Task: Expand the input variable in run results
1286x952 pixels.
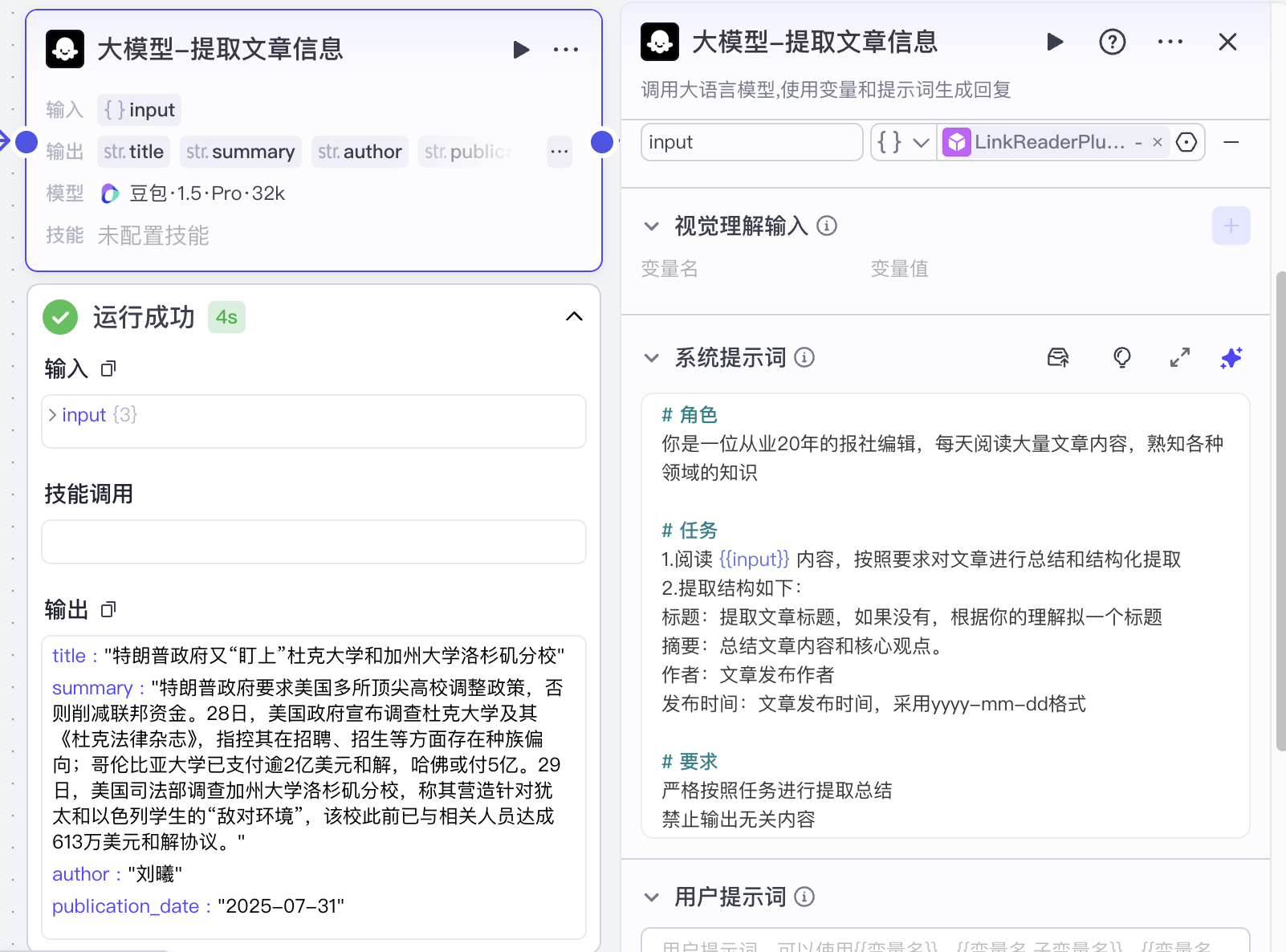Action: [51, 414]
